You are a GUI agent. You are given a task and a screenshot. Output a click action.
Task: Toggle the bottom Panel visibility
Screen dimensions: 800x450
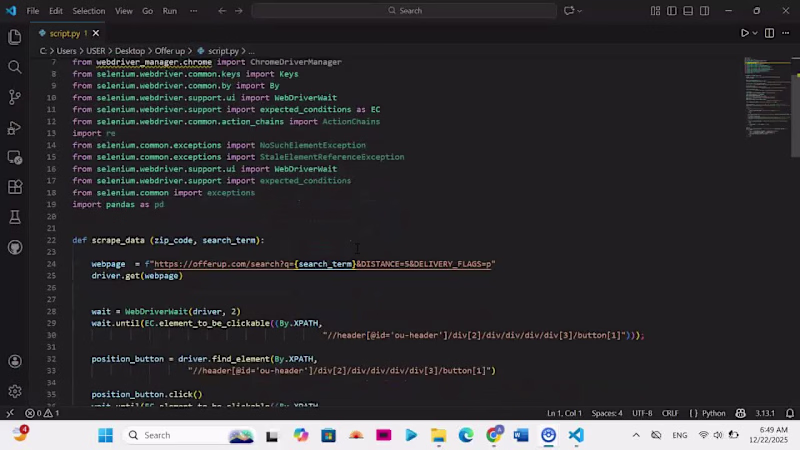(688, 11)
